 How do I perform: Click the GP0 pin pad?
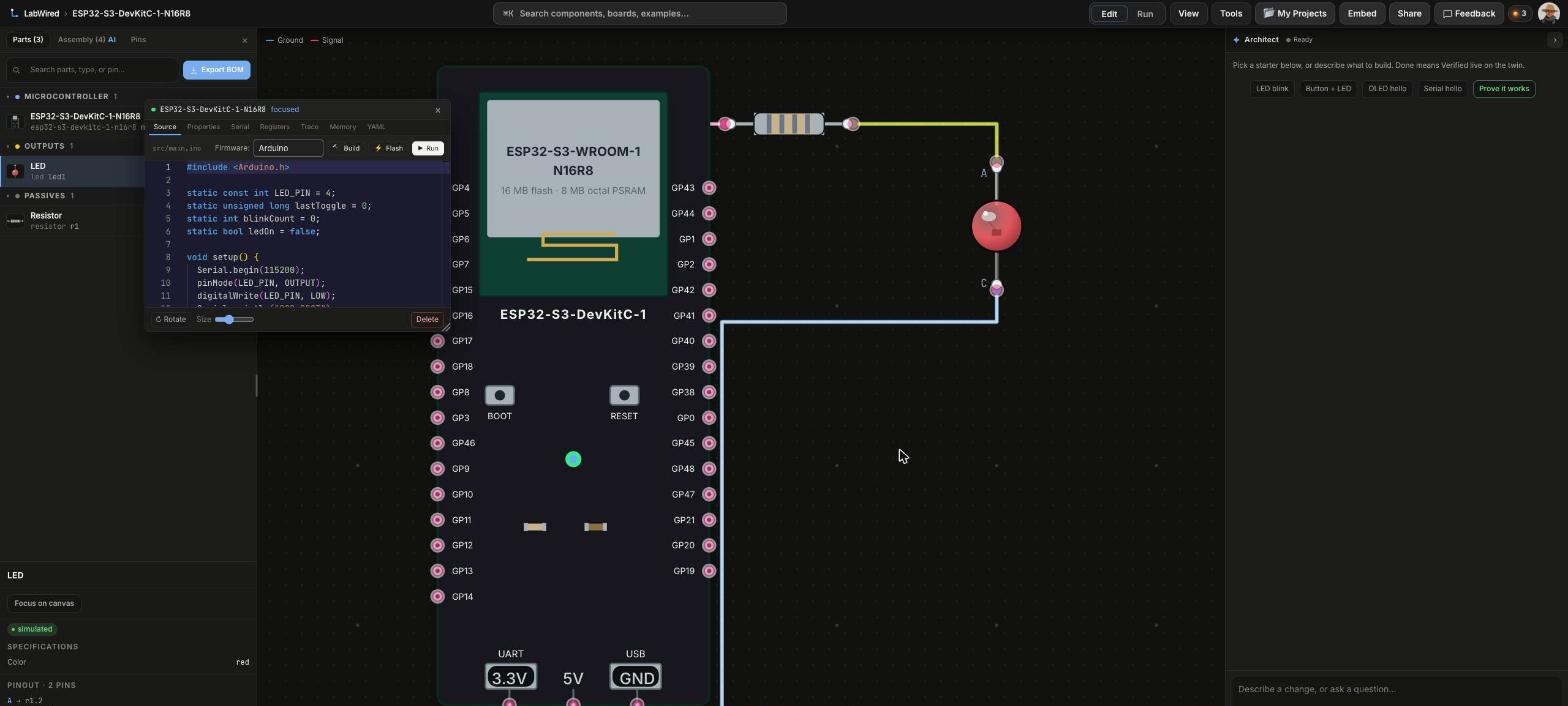click(x=709, y=418)
